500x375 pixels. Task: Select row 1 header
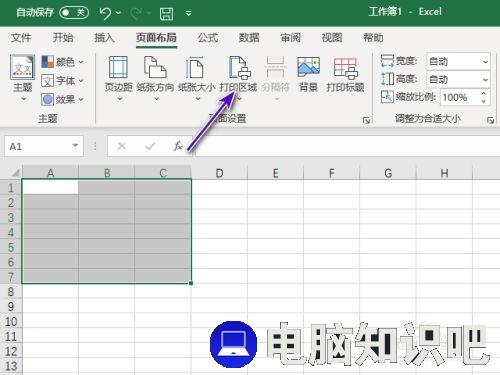click(x=11, y=188)
